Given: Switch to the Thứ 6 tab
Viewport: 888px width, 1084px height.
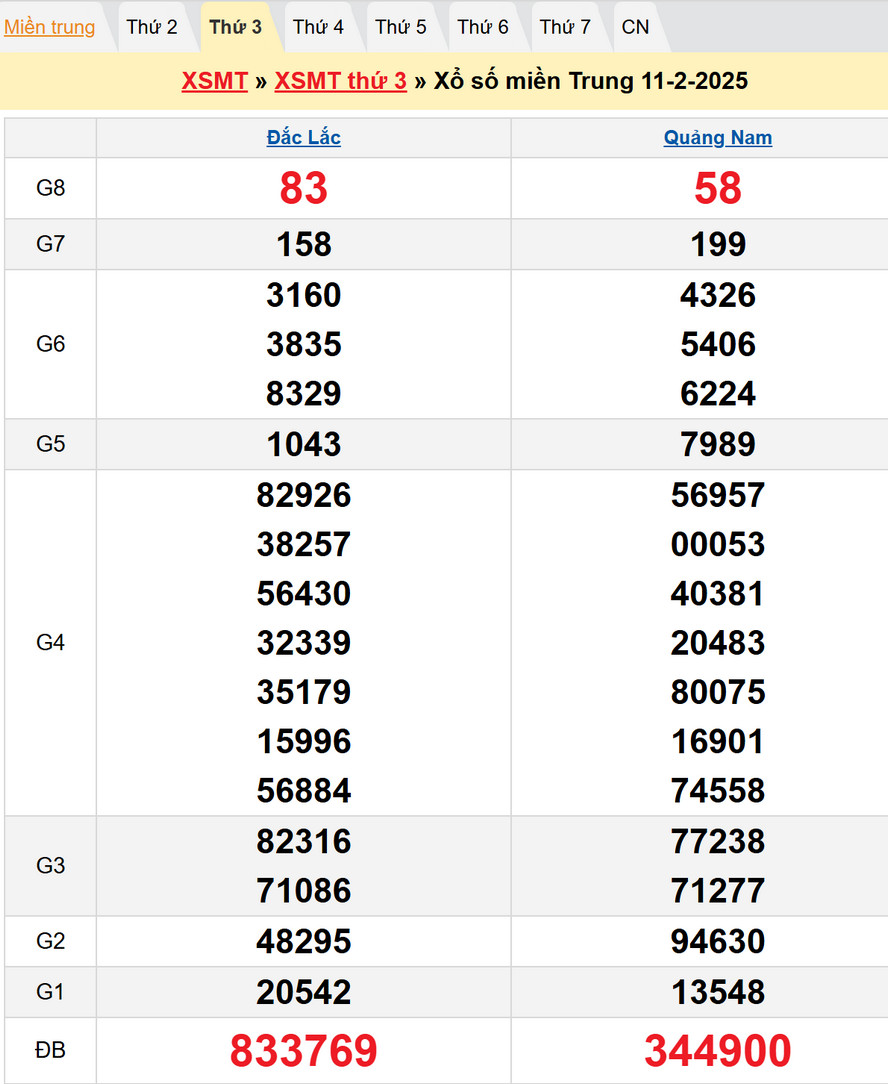Looking at the screenshot, I should click(x=483, y=27).
